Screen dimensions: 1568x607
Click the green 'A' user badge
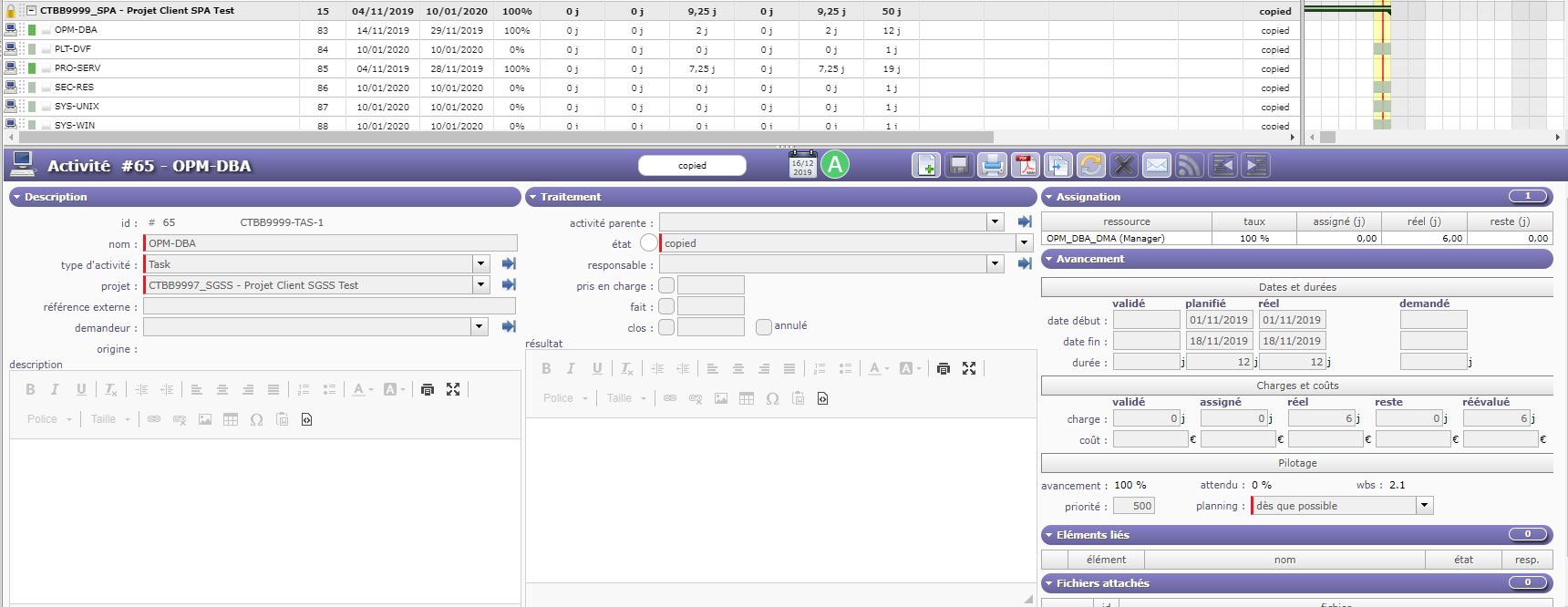coord(834,165)
